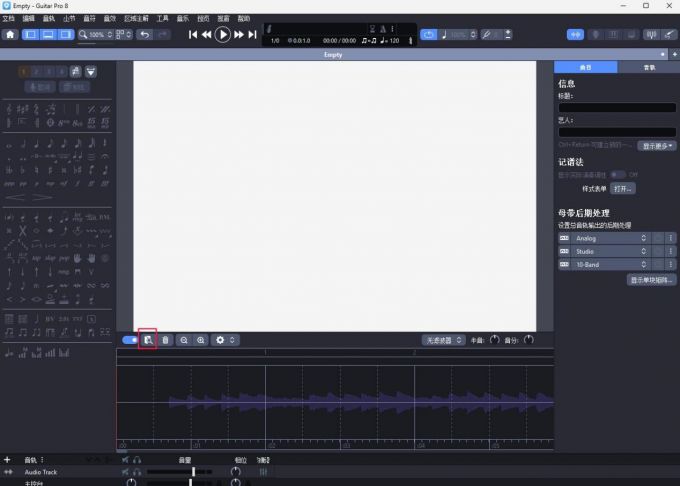Toggle the loop playback icon

tap(429, 34)
